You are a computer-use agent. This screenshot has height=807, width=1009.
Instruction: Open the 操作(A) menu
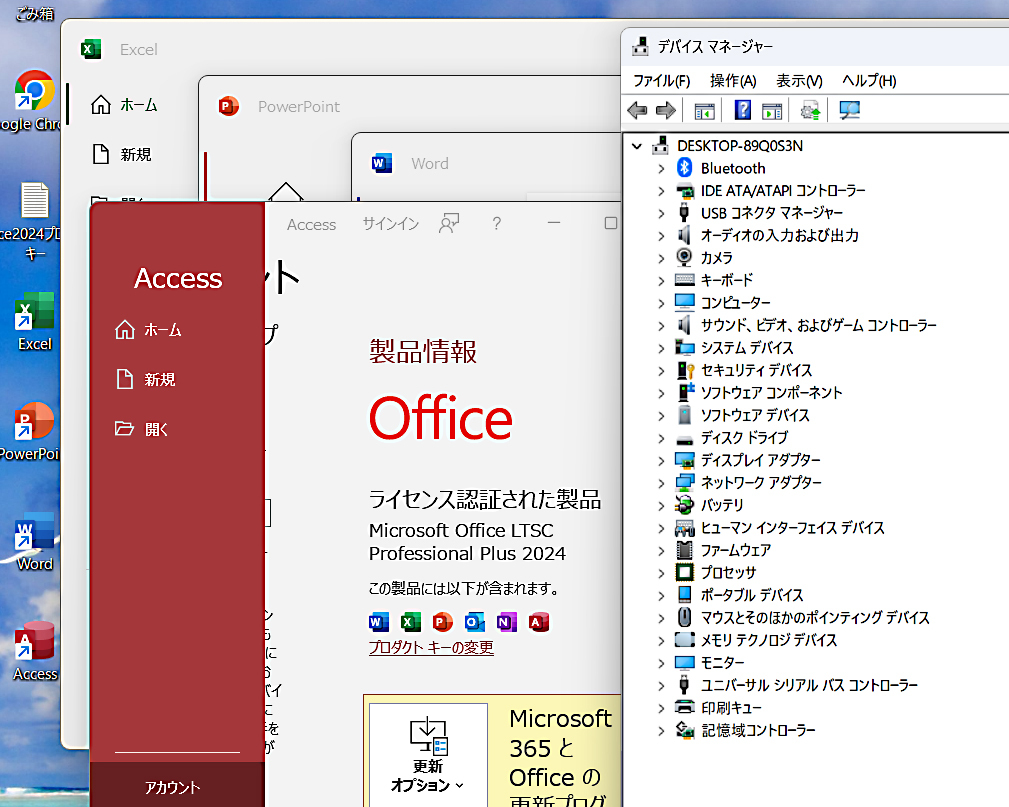733,80
